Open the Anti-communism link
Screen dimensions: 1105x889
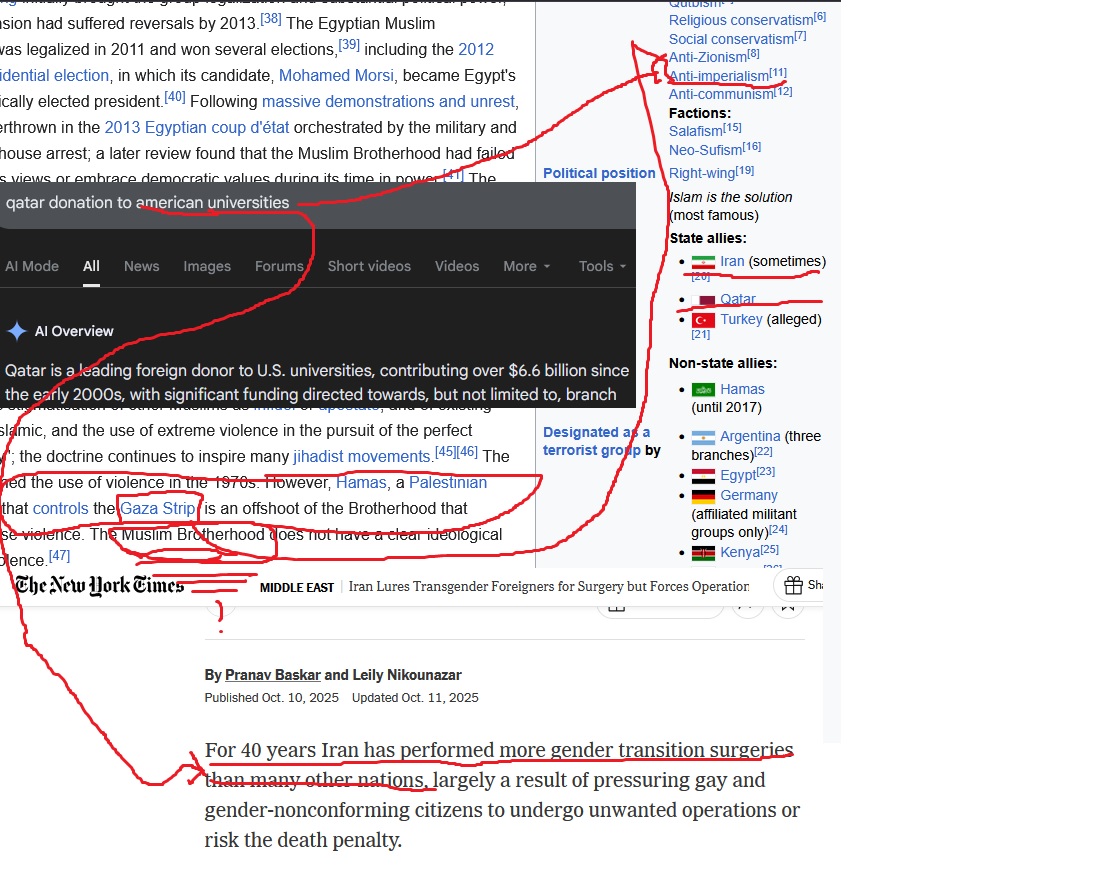pyautogui.click(x=721, y=94)
